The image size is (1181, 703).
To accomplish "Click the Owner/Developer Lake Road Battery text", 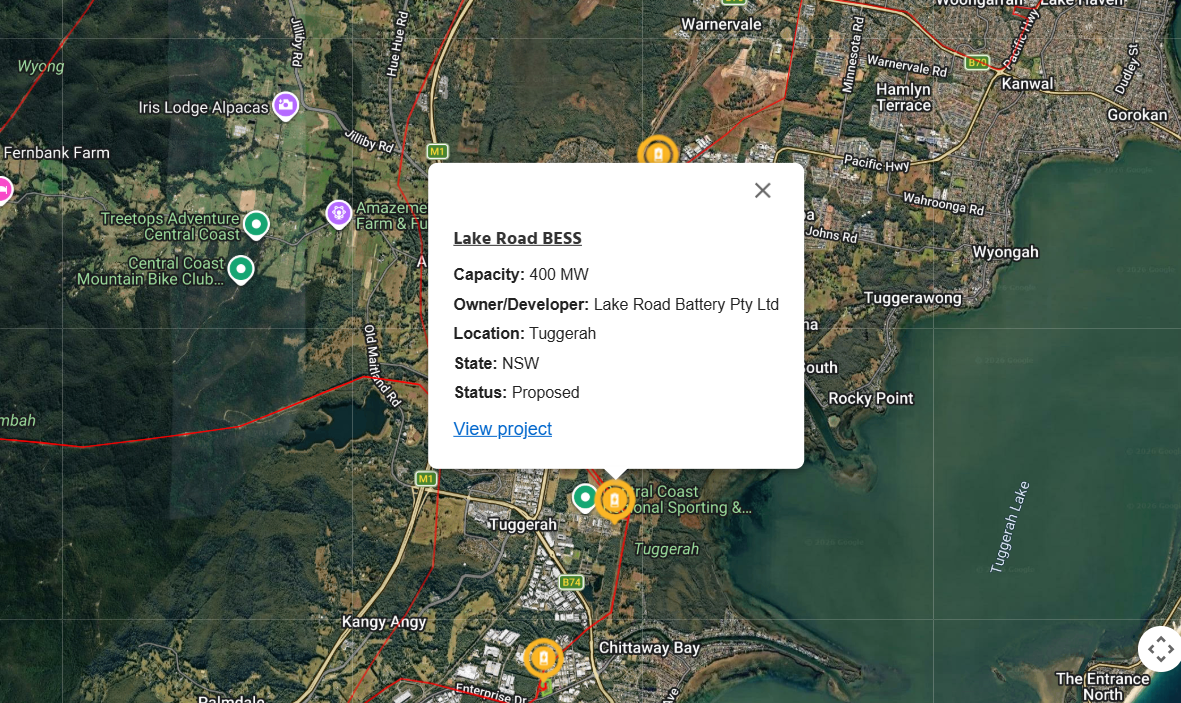I will tap(616, 304).
